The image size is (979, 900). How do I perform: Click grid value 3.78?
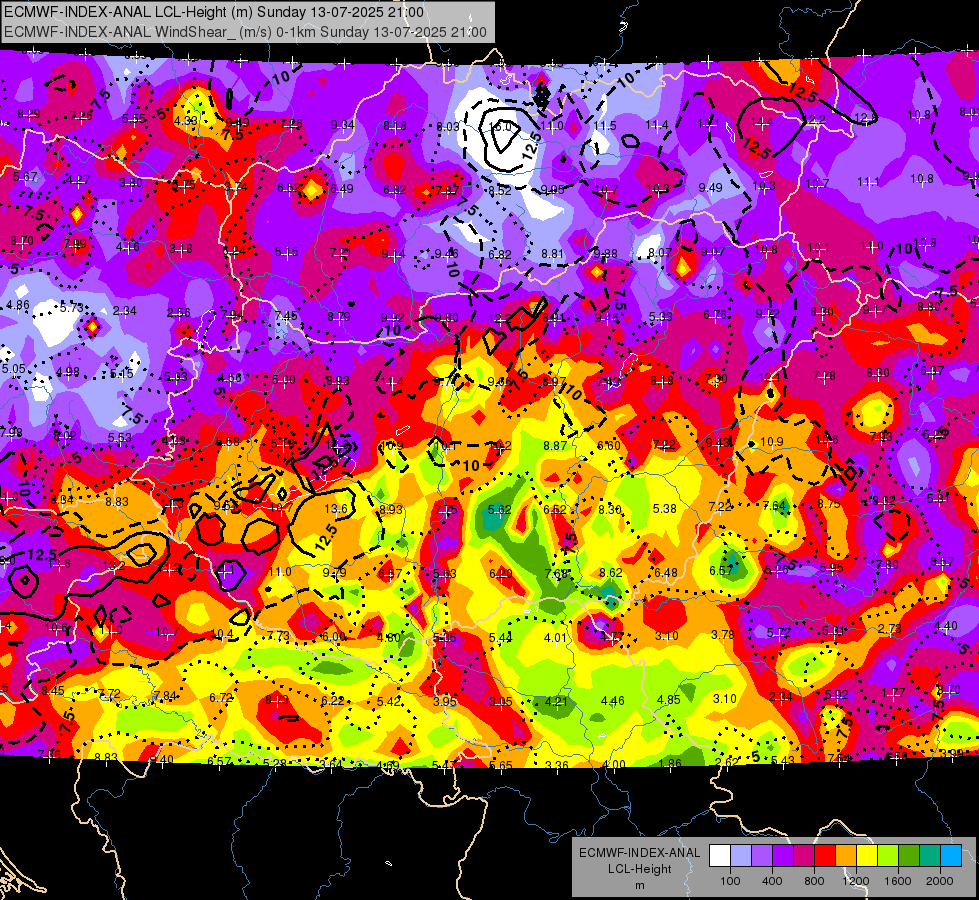point(722,635)
